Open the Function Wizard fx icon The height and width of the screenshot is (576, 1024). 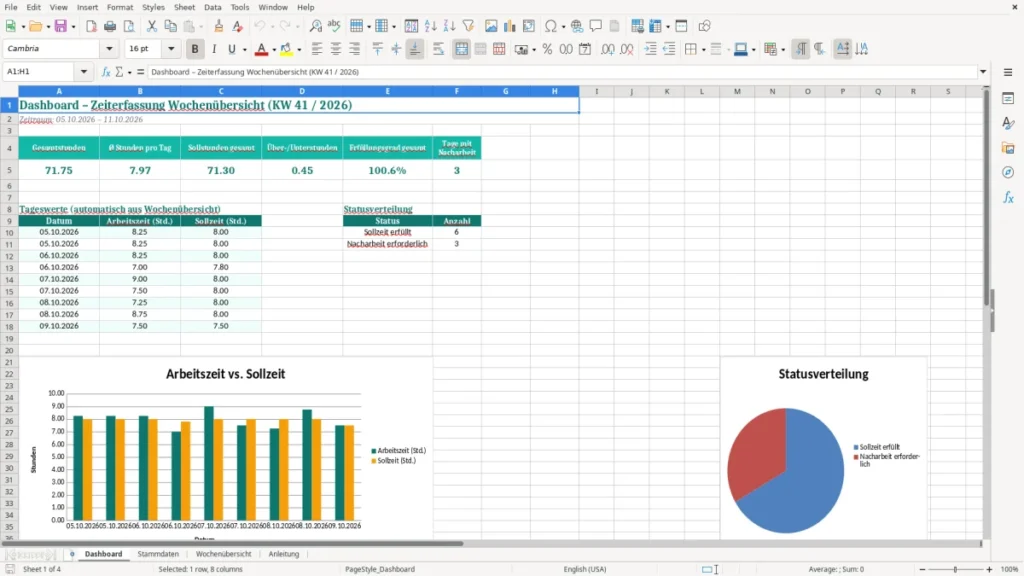click(106, 72)
